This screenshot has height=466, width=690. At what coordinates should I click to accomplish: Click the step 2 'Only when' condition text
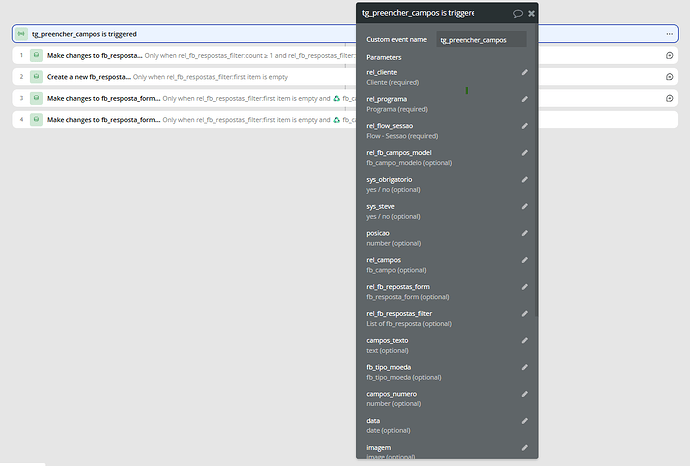click(x=210, y=77)
